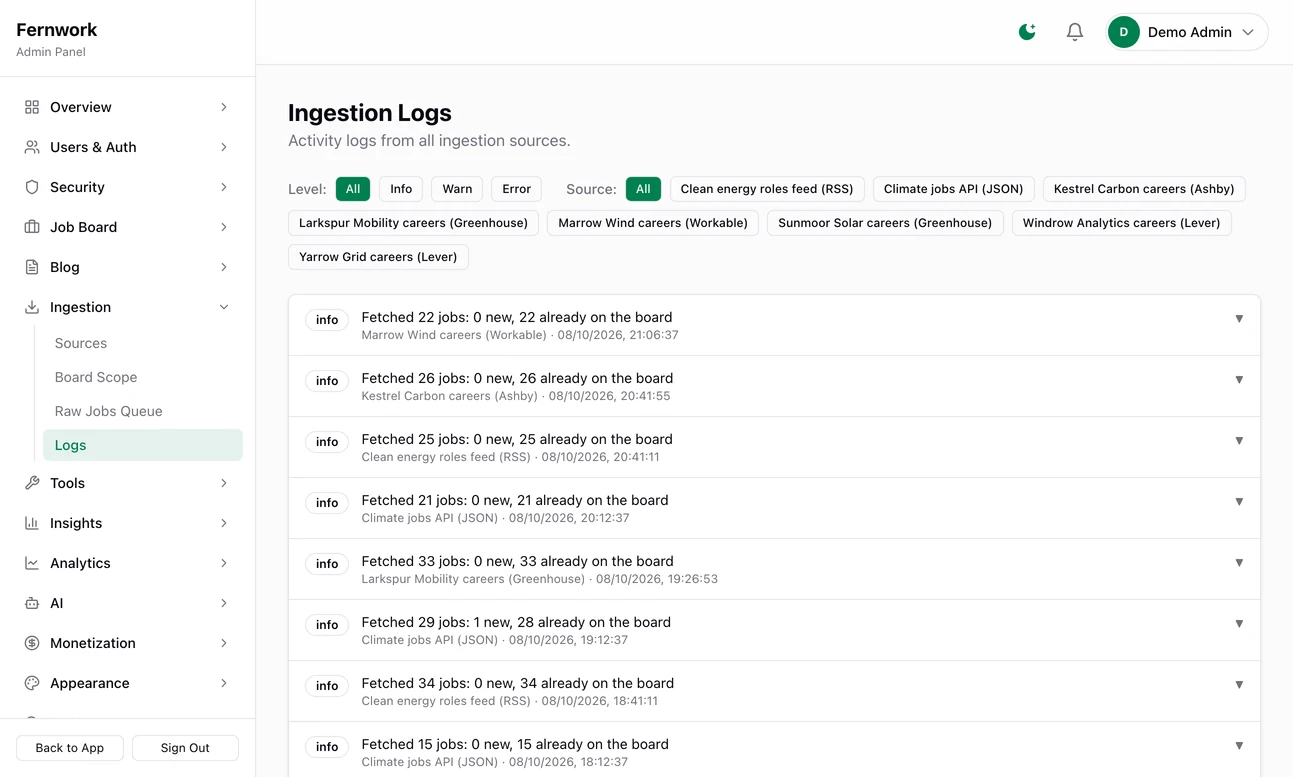Expand the Fetched 29 jobs log arrow
The height and width of the screenshot is (777, 1293).
coord(1239,624)
